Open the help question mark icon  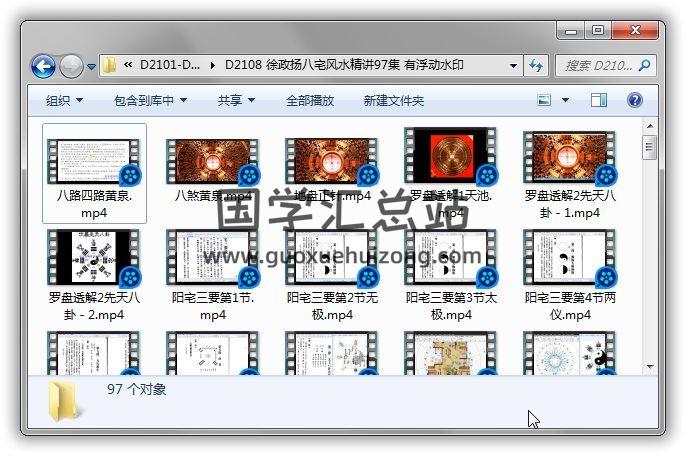point(633,100)
